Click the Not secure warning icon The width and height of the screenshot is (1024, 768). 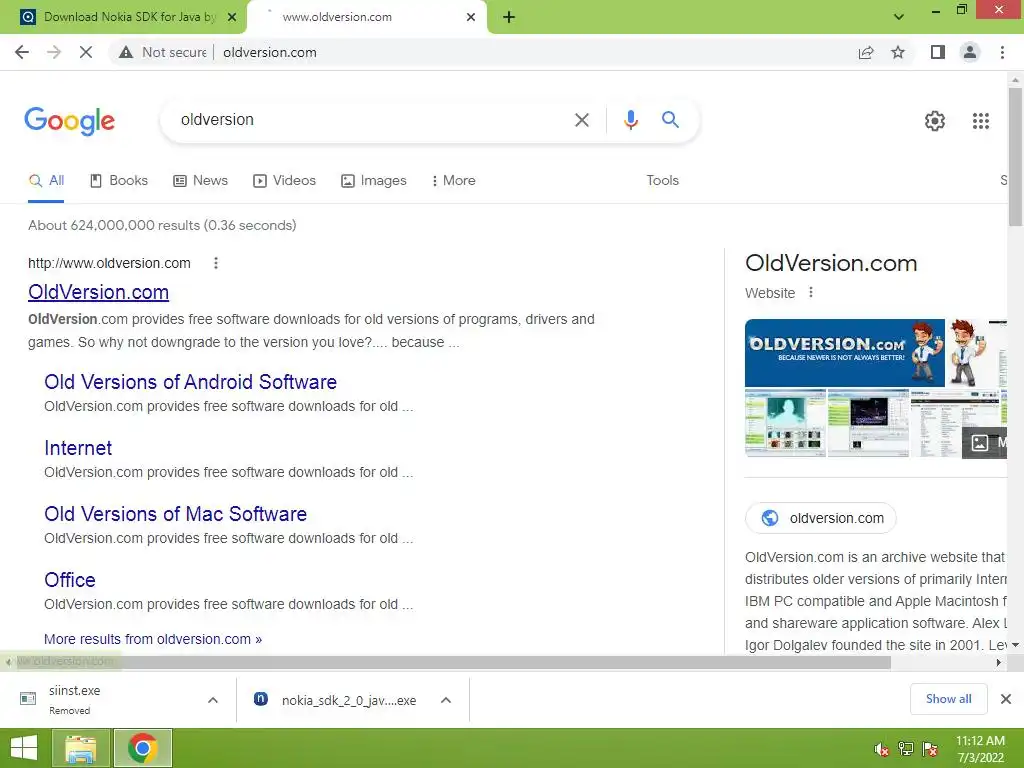[126, 52]
